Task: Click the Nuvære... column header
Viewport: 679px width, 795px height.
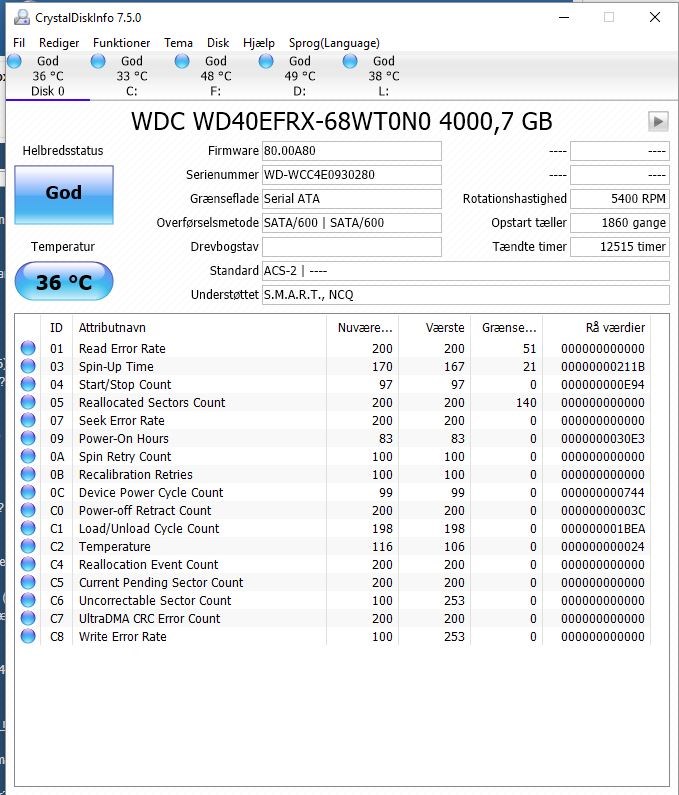Action: 363,328
